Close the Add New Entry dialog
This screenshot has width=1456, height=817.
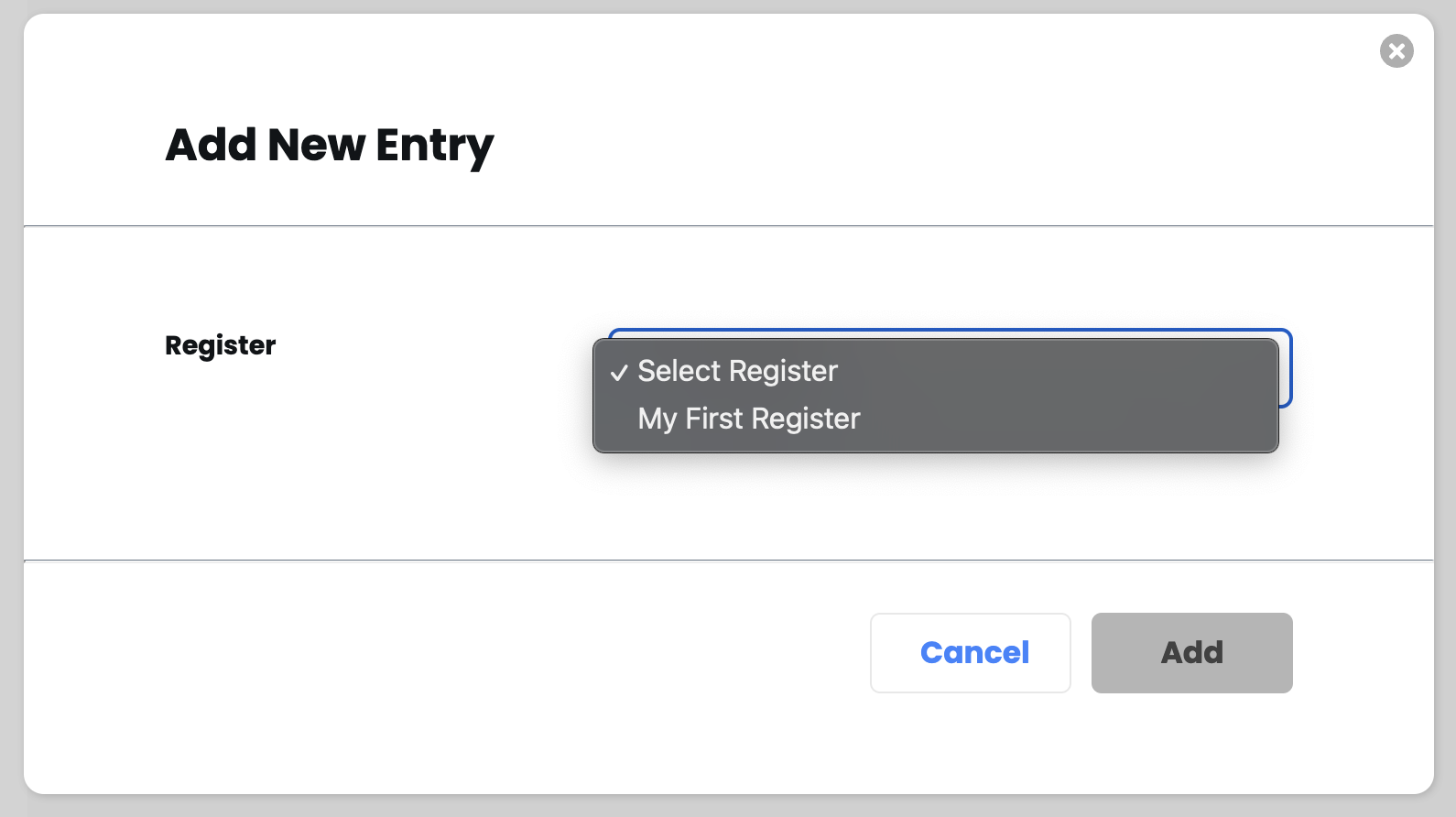[1396, 51]
